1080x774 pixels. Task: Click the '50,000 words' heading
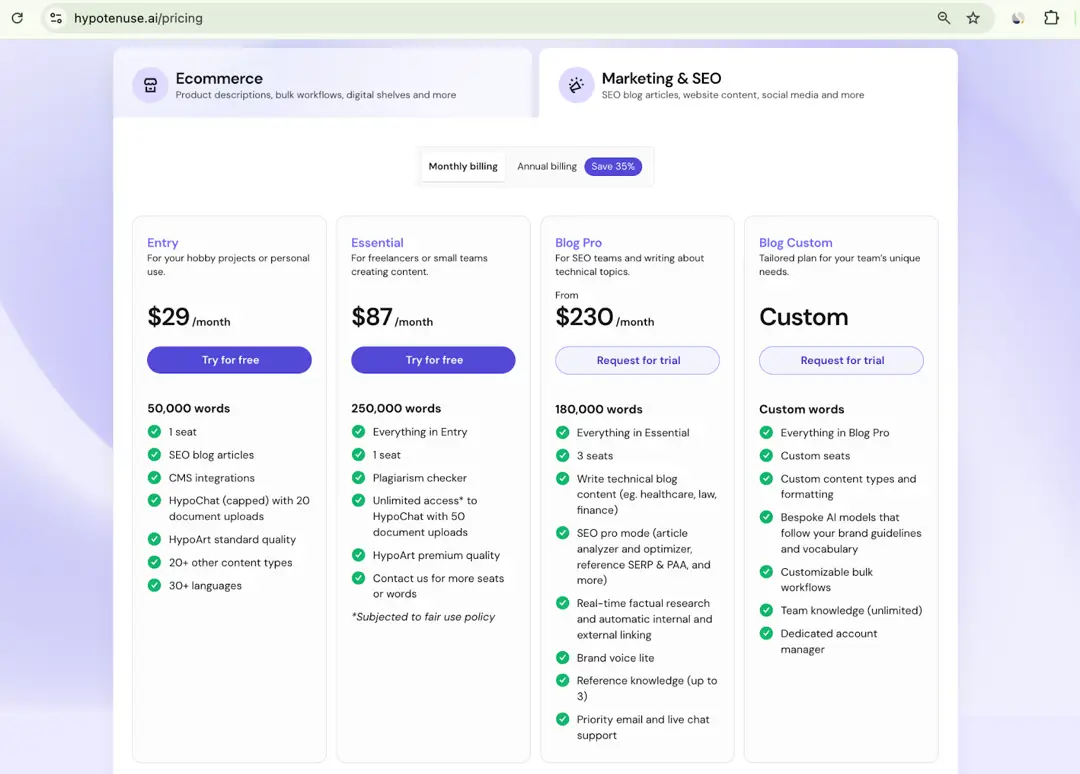point(189,408)
